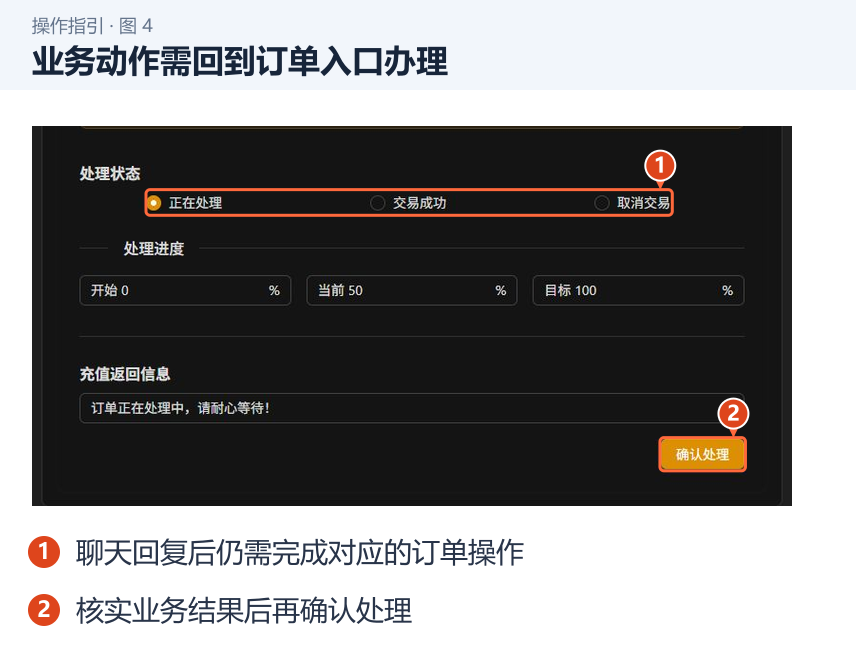Image resolution: width=856 pixels, height=650 pixels.
Task: Click the 开始 0 progress input field
Action: coord(185,290)
